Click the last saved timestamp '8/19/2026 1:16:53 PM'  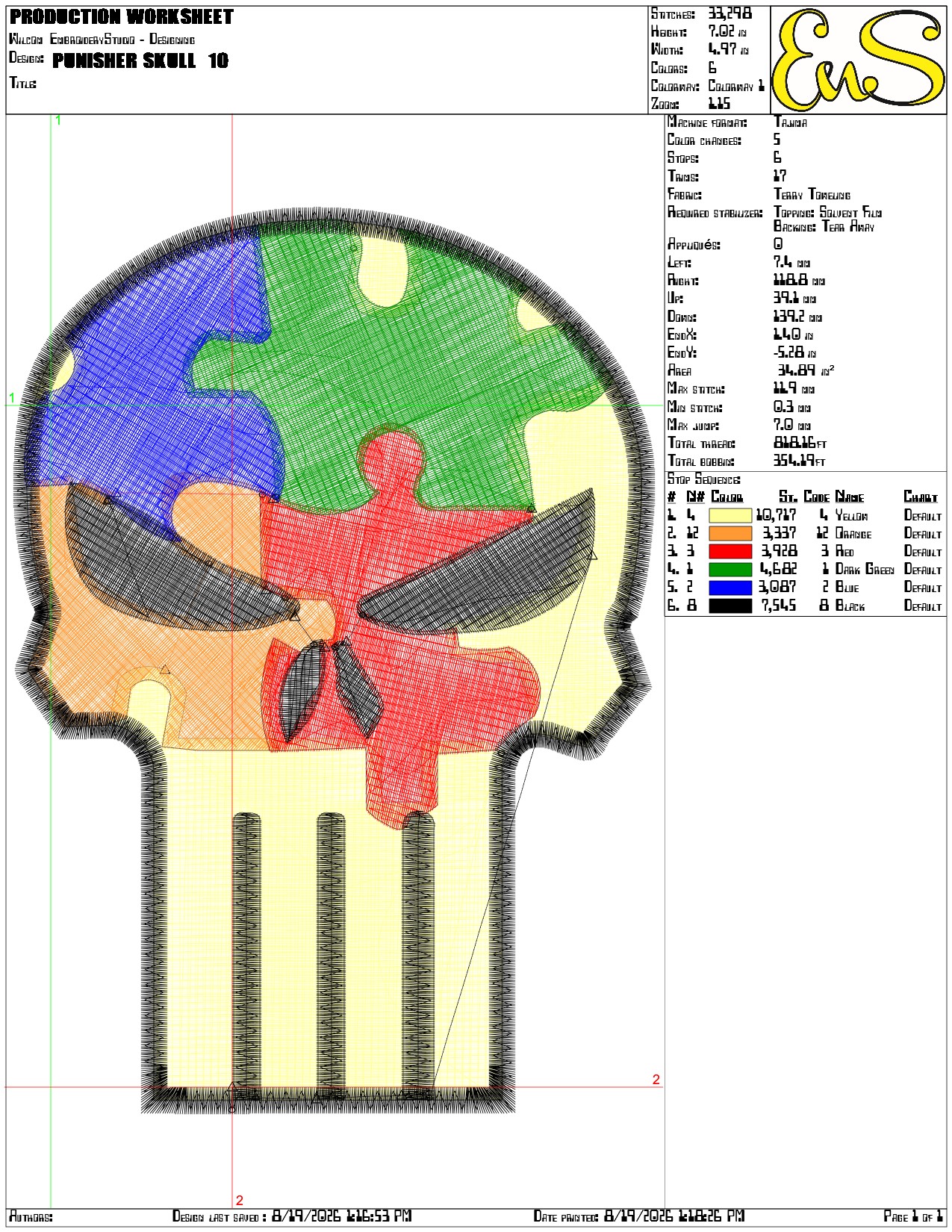(x=341, y=1216)
